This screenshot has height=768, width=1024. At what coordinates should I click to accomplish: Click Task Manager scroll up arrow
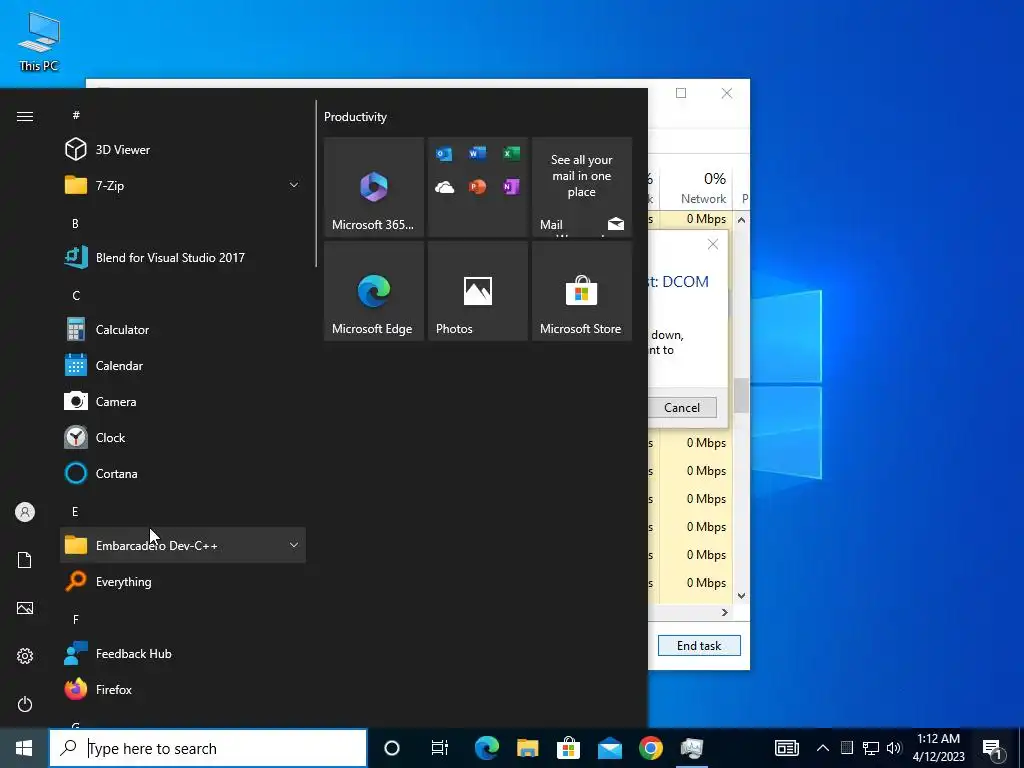[x=741, y=220]
